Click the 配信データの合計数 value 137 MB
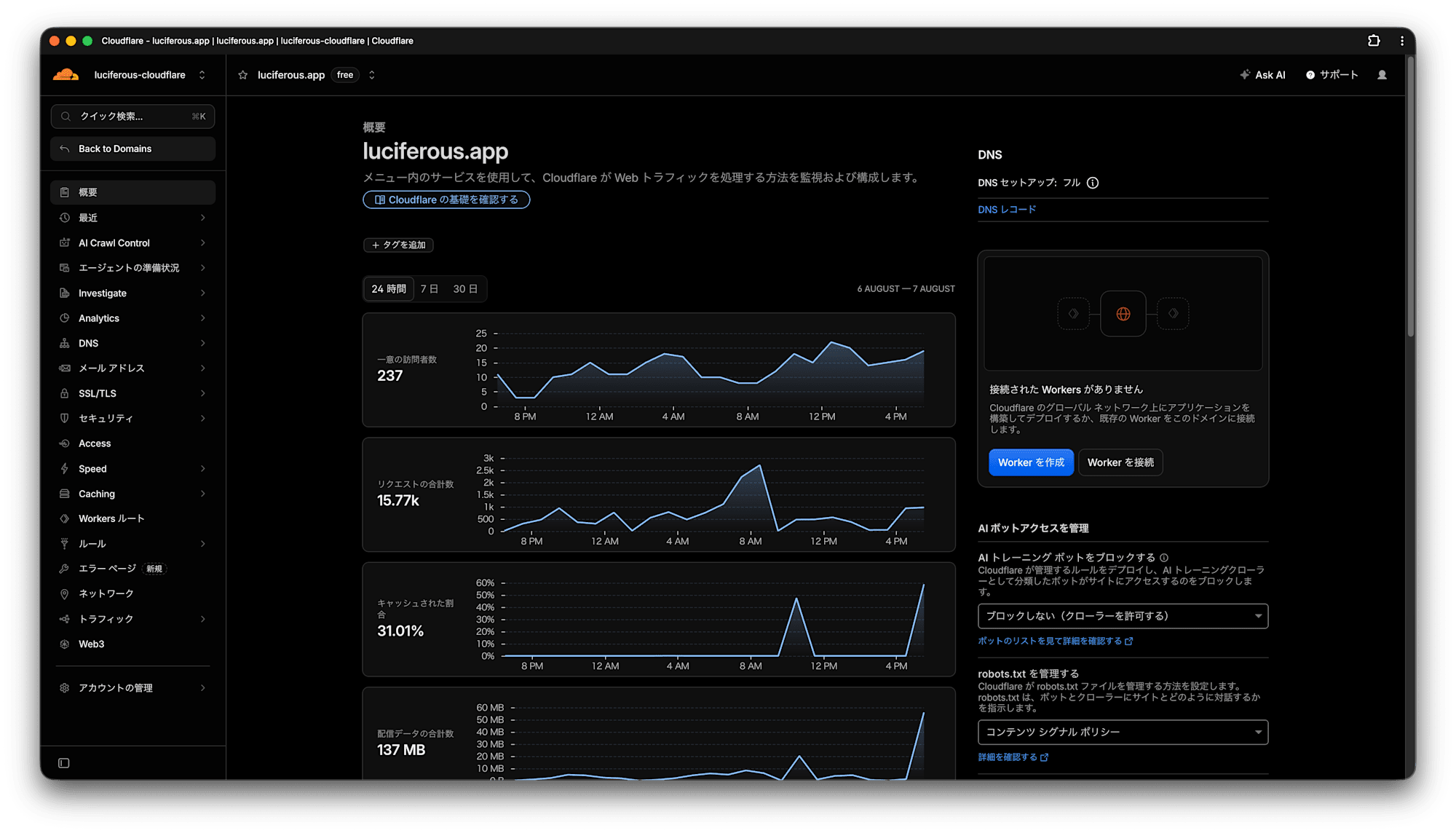Image resolution: width=1456 pixels, height=833 pixels. click(401, 750)
